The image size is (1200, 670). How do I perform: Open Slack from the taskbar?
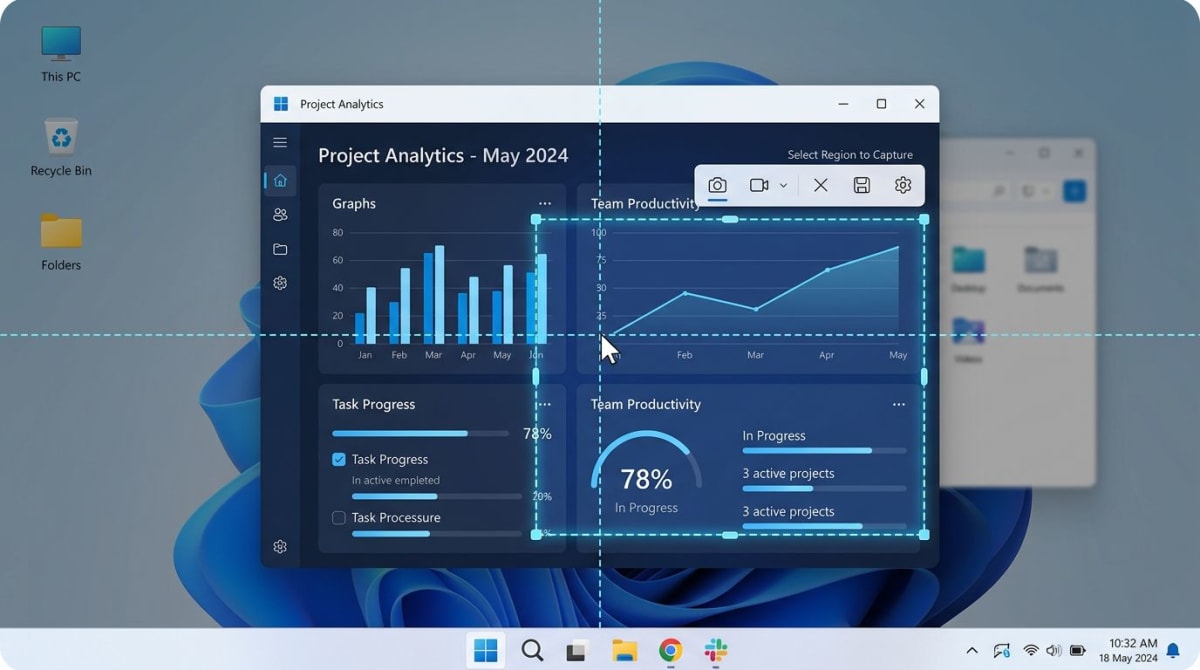[716, 651]
